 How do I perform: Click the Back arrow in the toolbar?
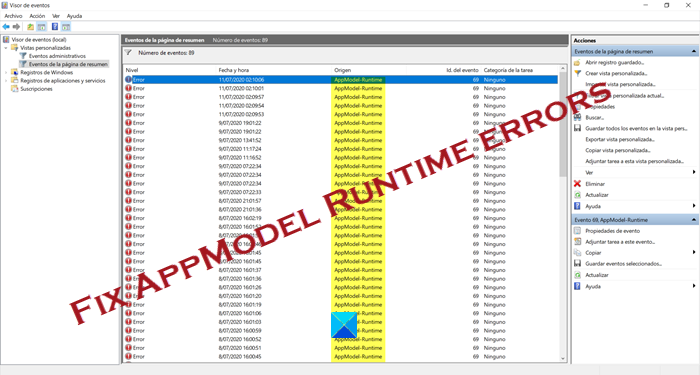coord(6,27)
